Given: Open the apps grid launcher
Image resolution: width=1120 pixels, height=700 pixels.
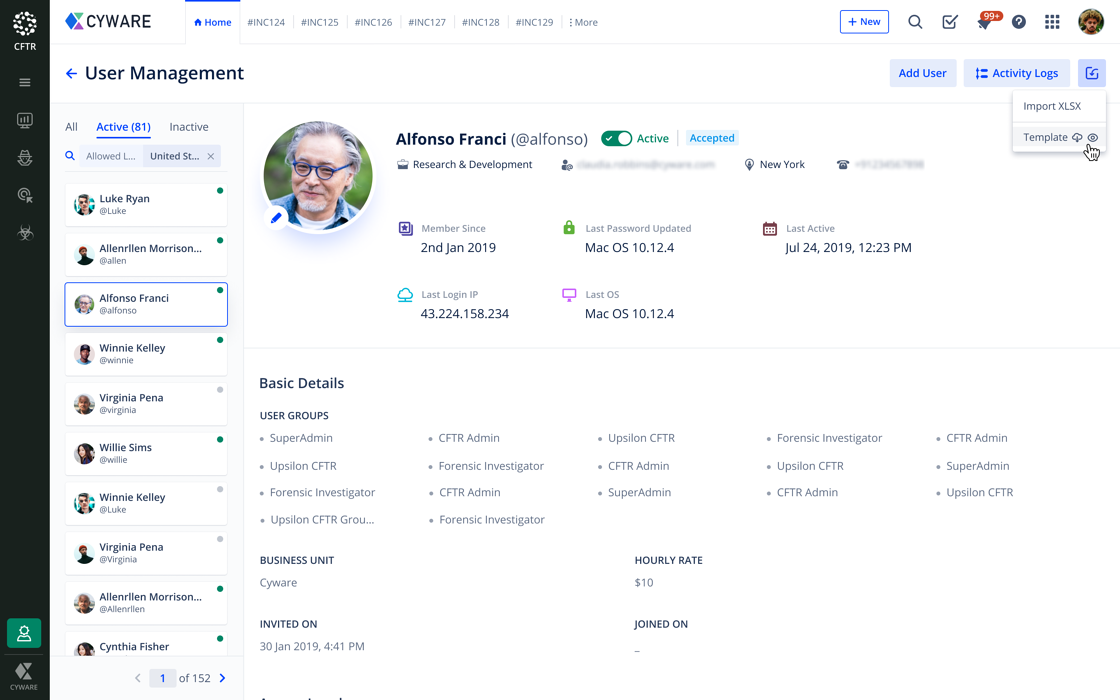Looking at the screenshot, I should (1052, 22).
